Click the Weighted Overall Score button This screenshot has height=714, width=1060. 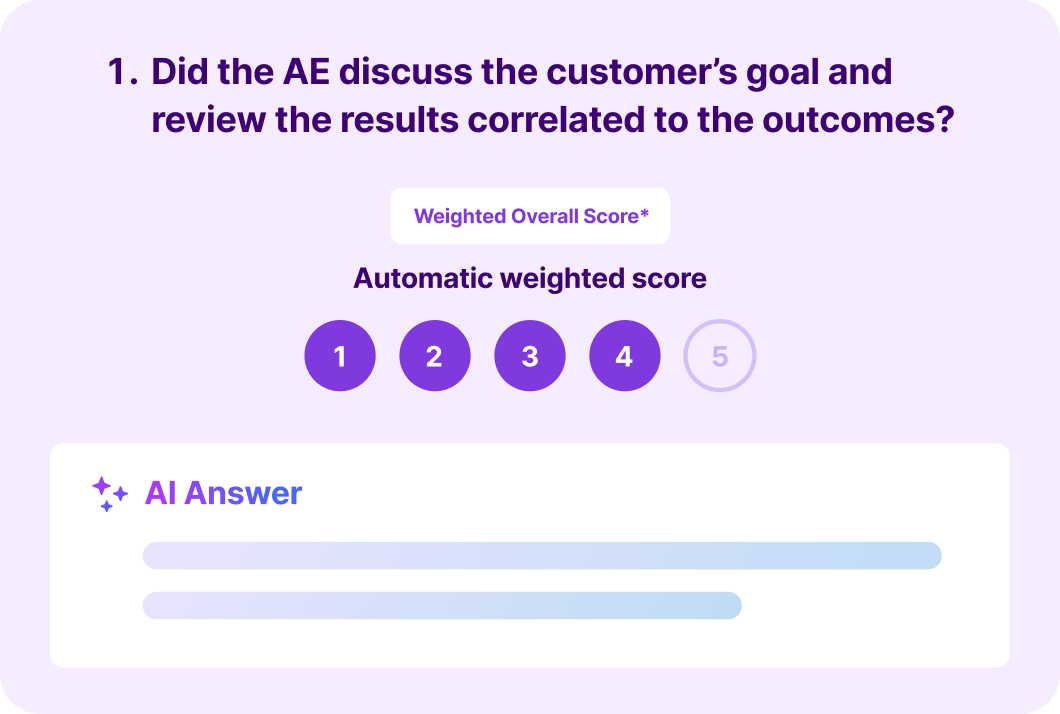[x=530, y=216]
